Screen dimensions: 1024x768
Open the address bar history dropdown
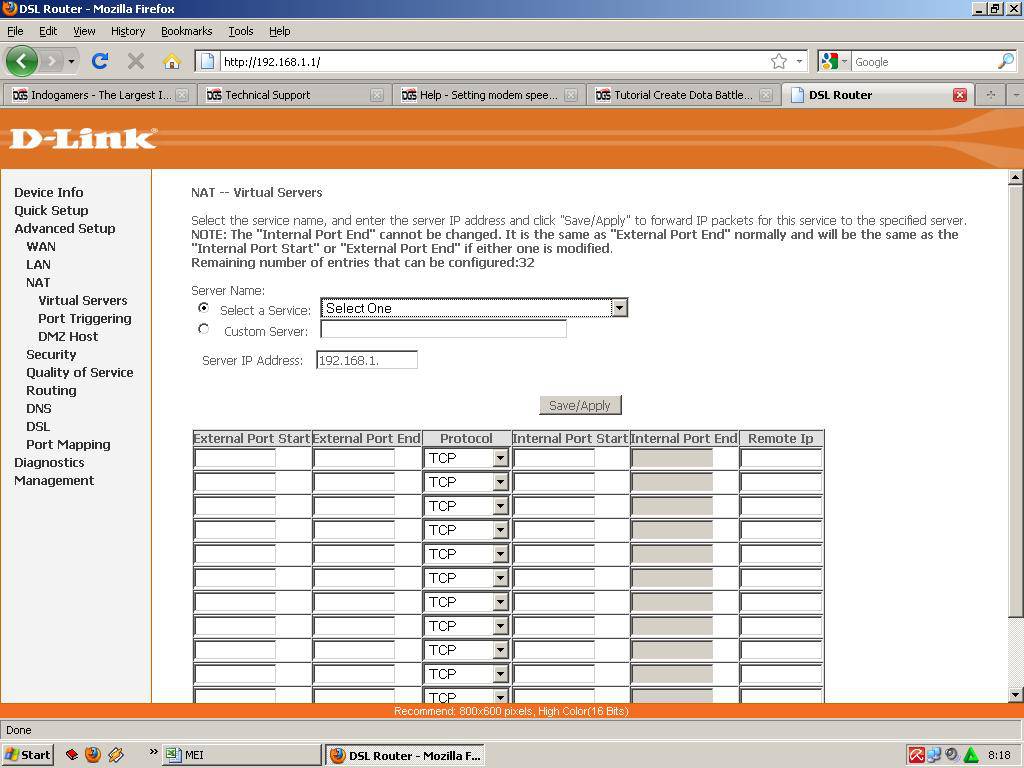pos(799,61)
